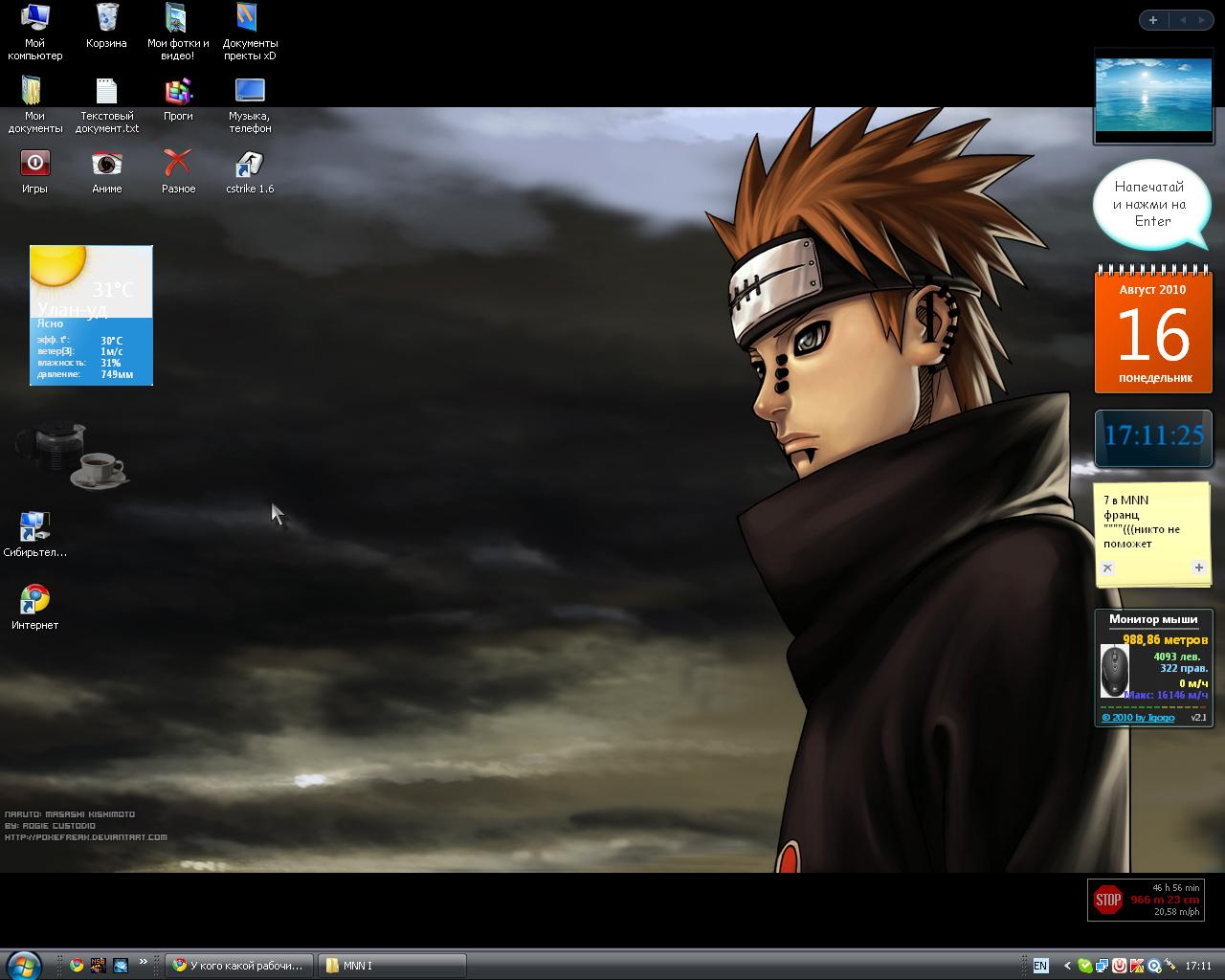Switch to the MNN I folder window
The image size is (1225, 980).
[392, 966]
